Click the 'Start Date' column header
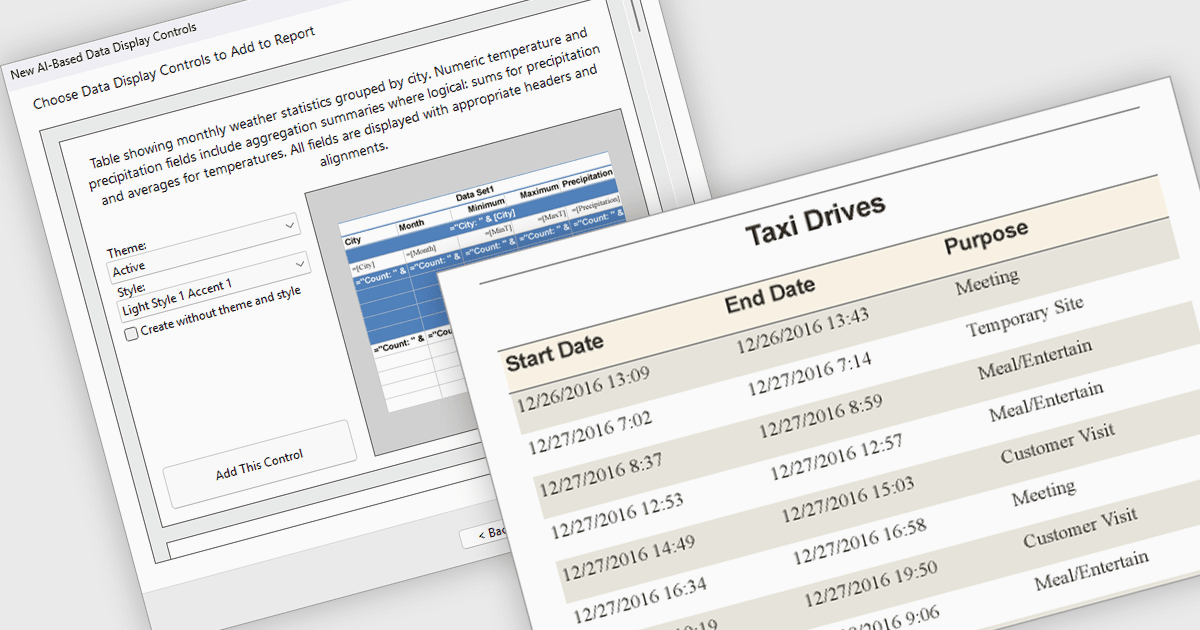The width and height of the screenshot is (1200, 630). [554, 351]
